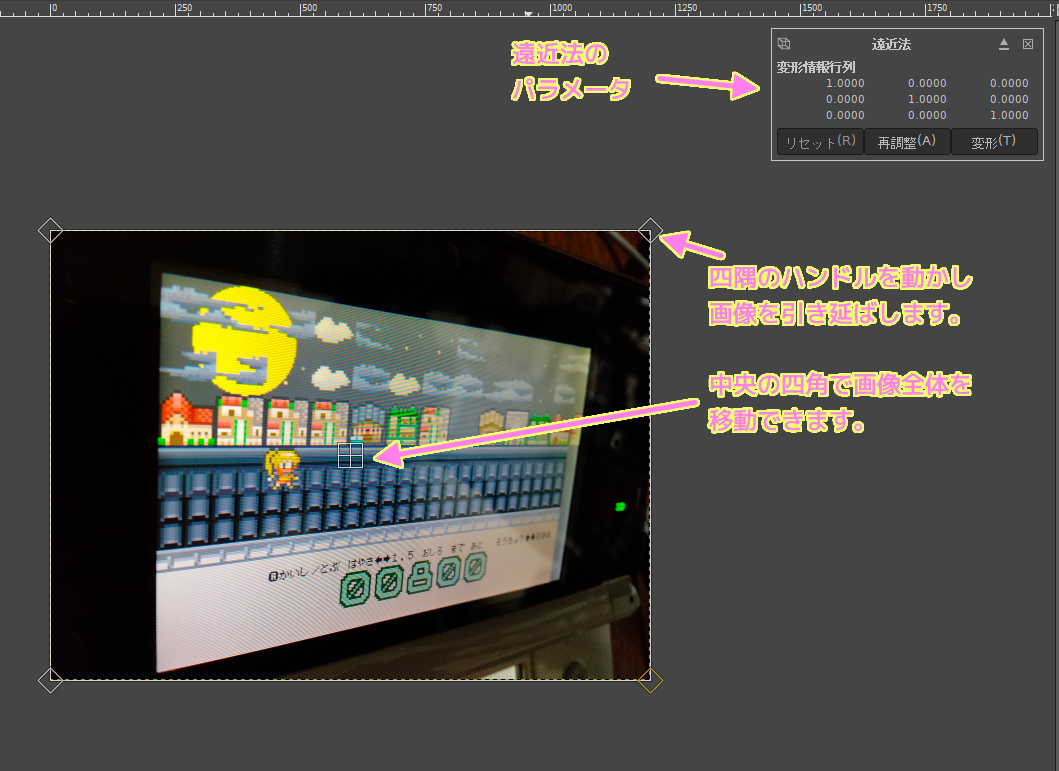The height and width of the screenshot is (771, 1059).
Task: Click the center square move handle
Action: click(350, 456)
